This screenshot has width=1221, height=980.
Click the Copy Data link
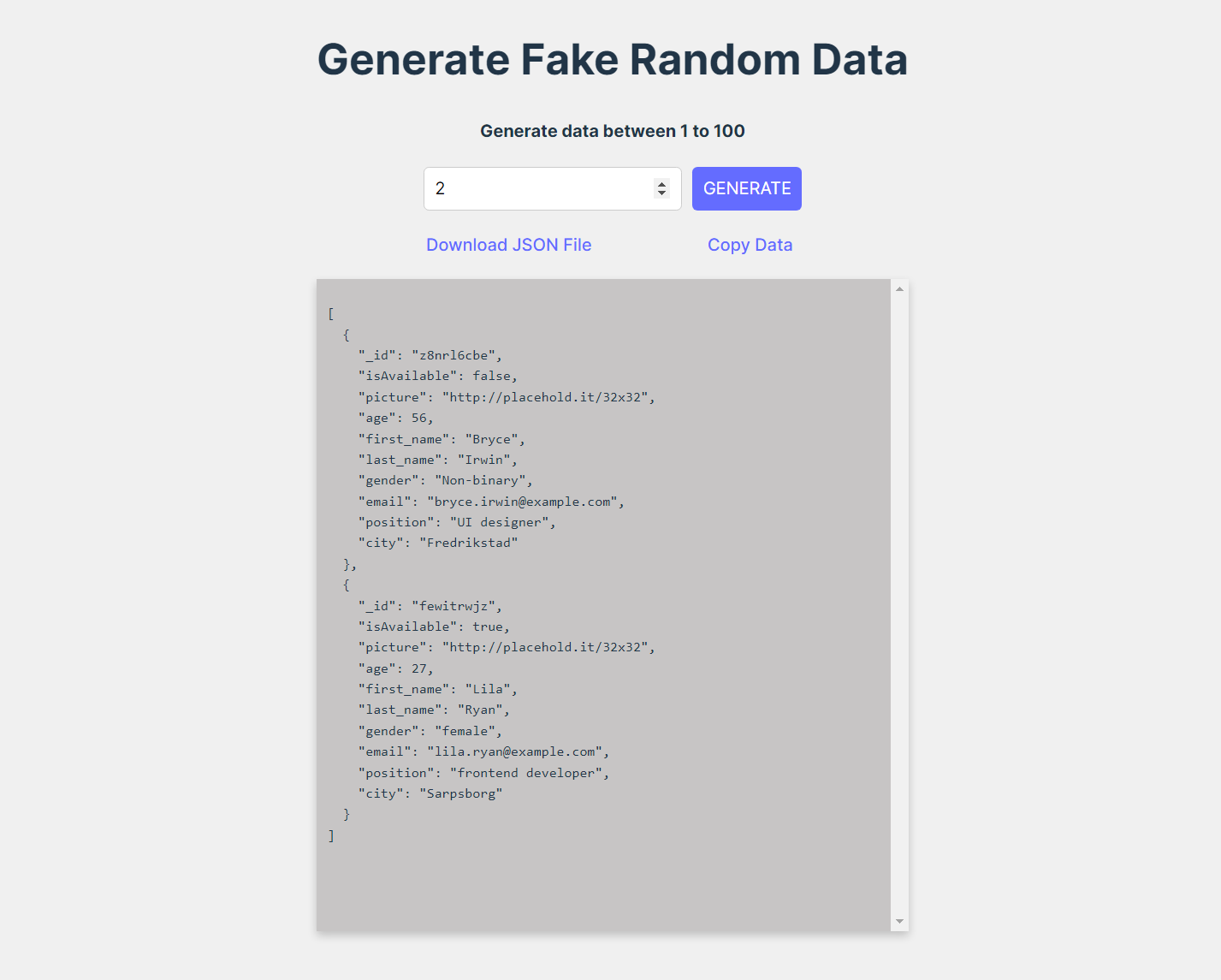click(750, 245)
